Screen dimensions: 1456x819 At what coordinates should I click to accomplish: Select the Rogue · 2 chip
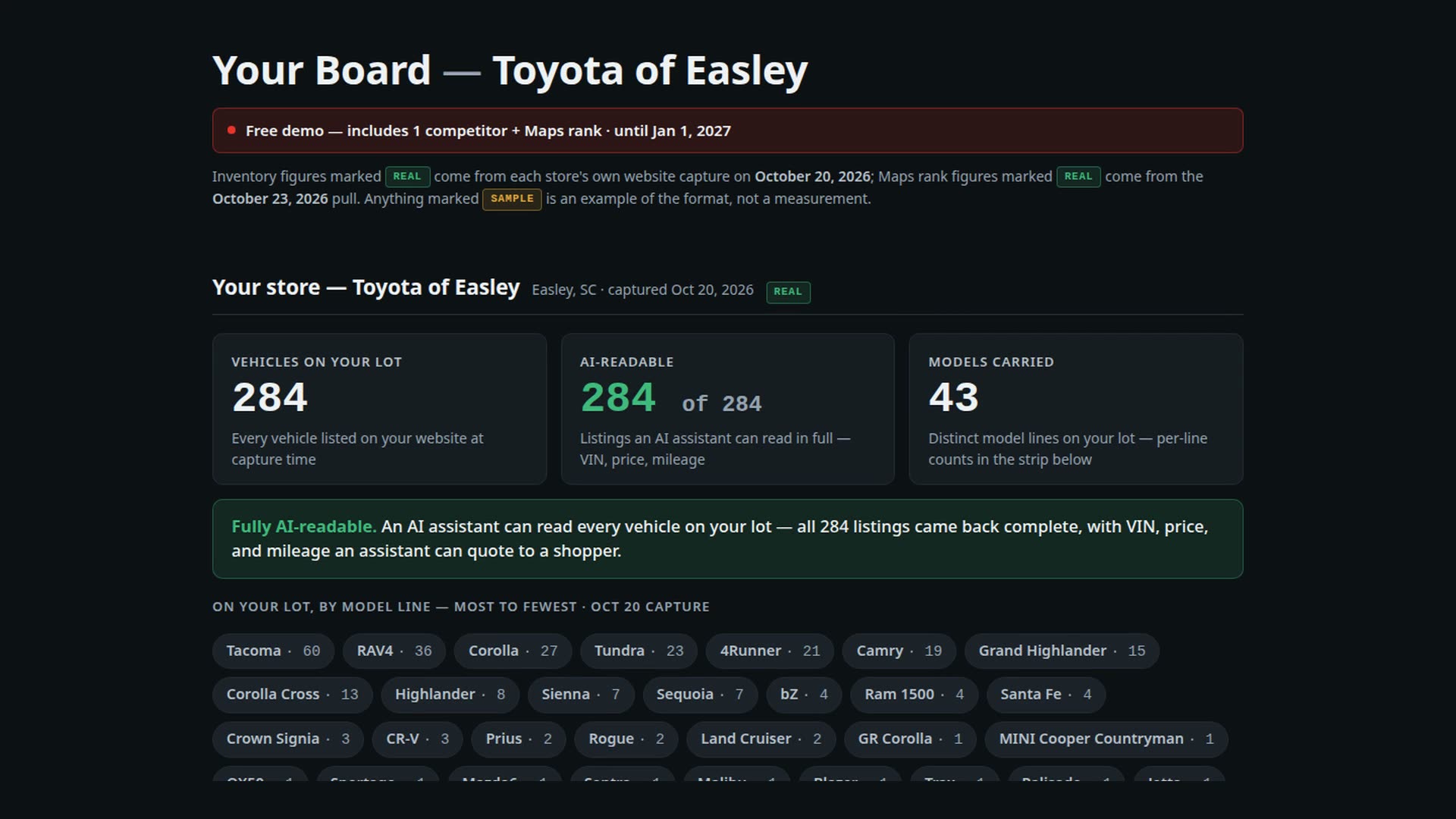click(626, 739)
